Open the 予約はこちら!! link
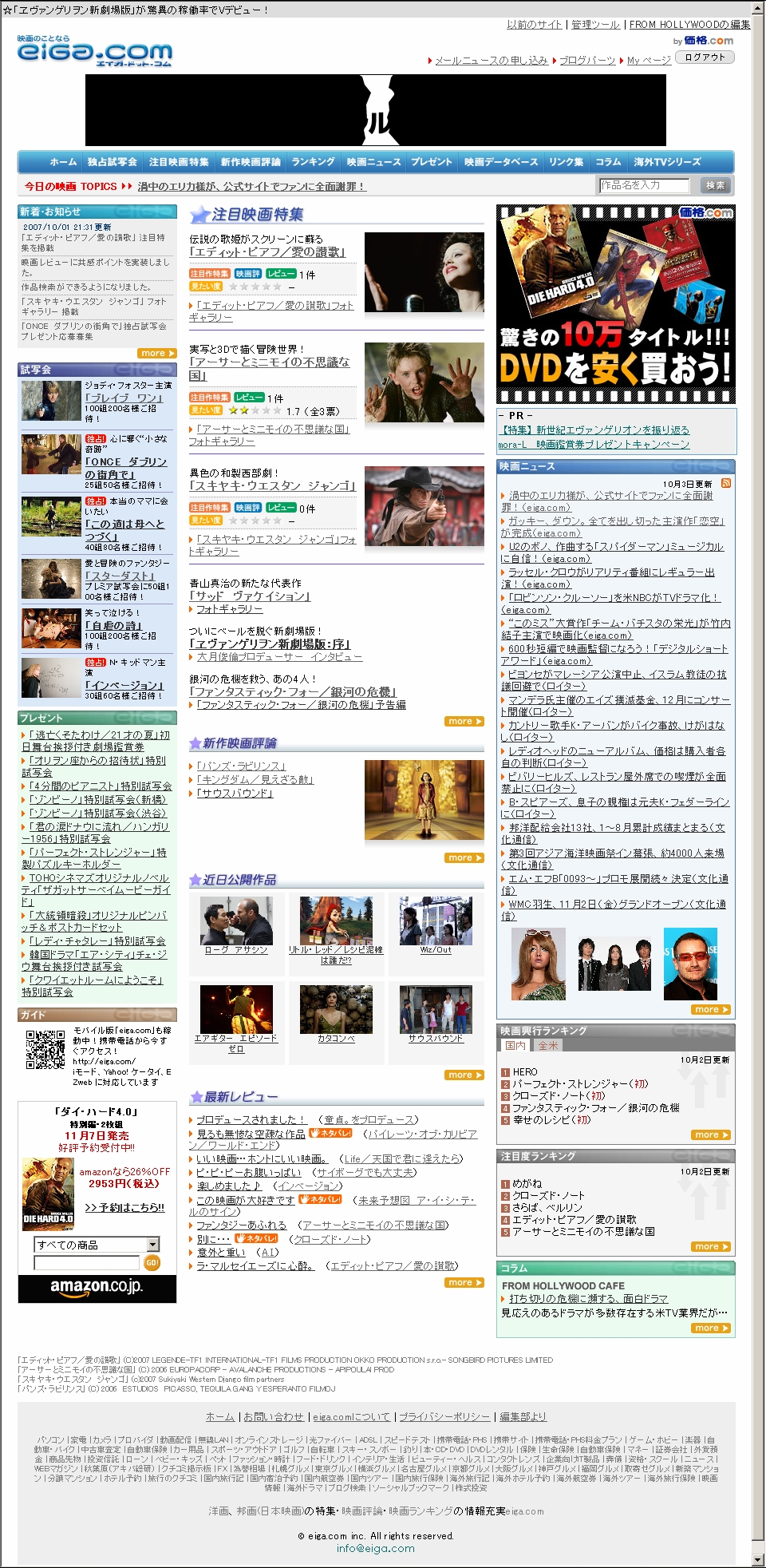 point(124,1207)
